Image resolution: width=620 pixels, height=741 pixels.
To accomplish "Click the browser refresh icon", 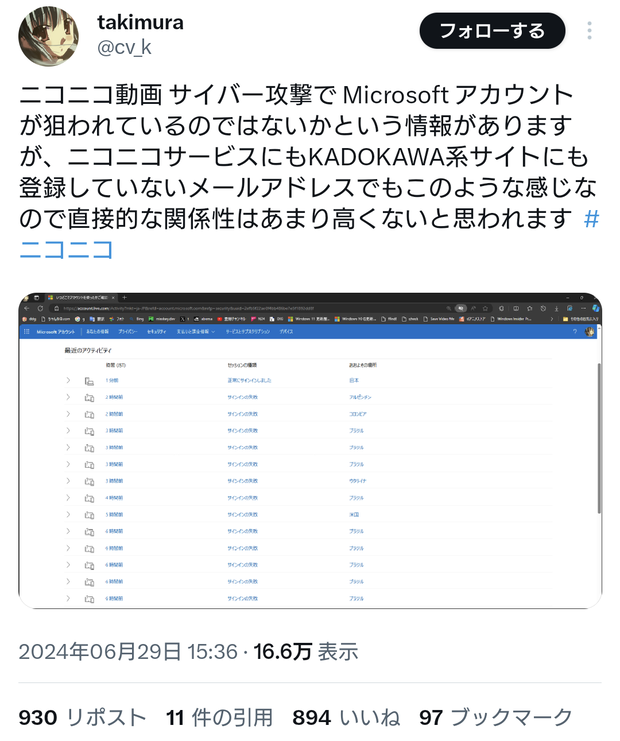I will 41,309.
